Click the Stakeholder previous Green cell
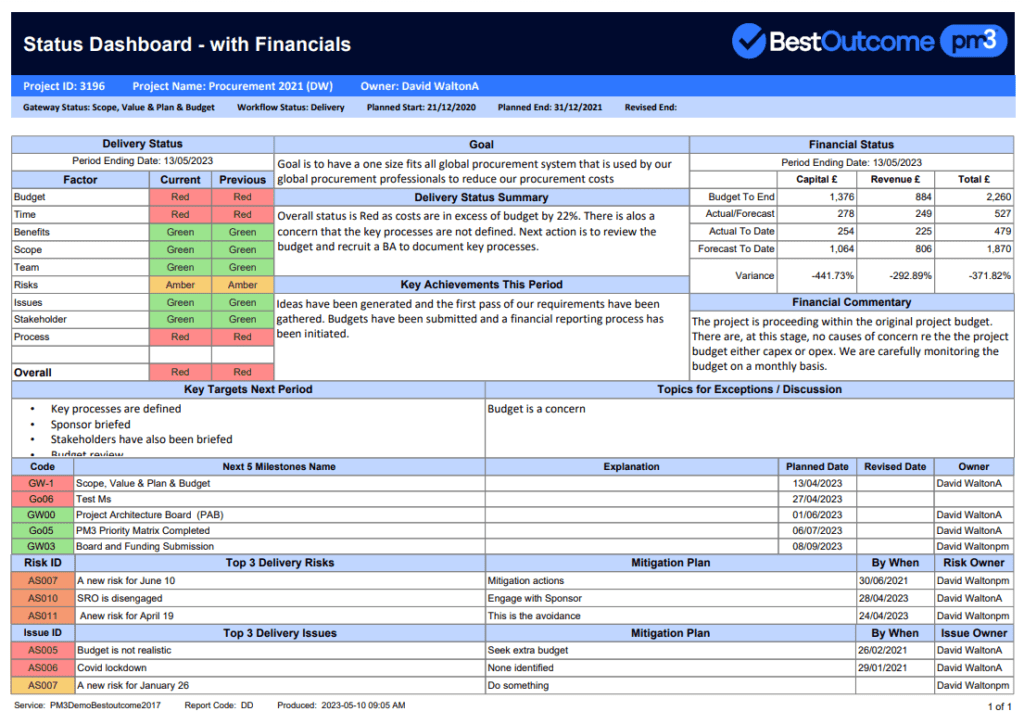 [x=242, y=320]
